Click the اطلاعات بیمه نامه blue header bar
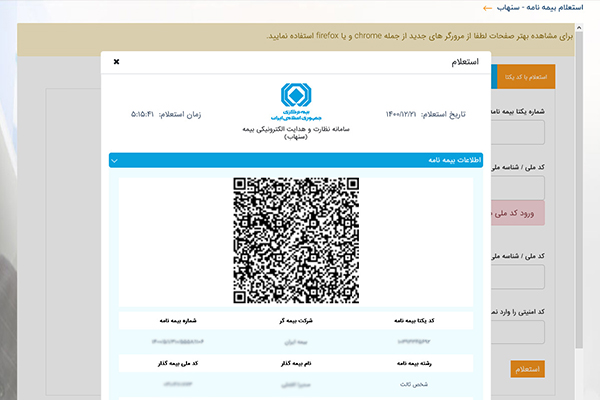 pyautogui.click(x=296, y=160)
